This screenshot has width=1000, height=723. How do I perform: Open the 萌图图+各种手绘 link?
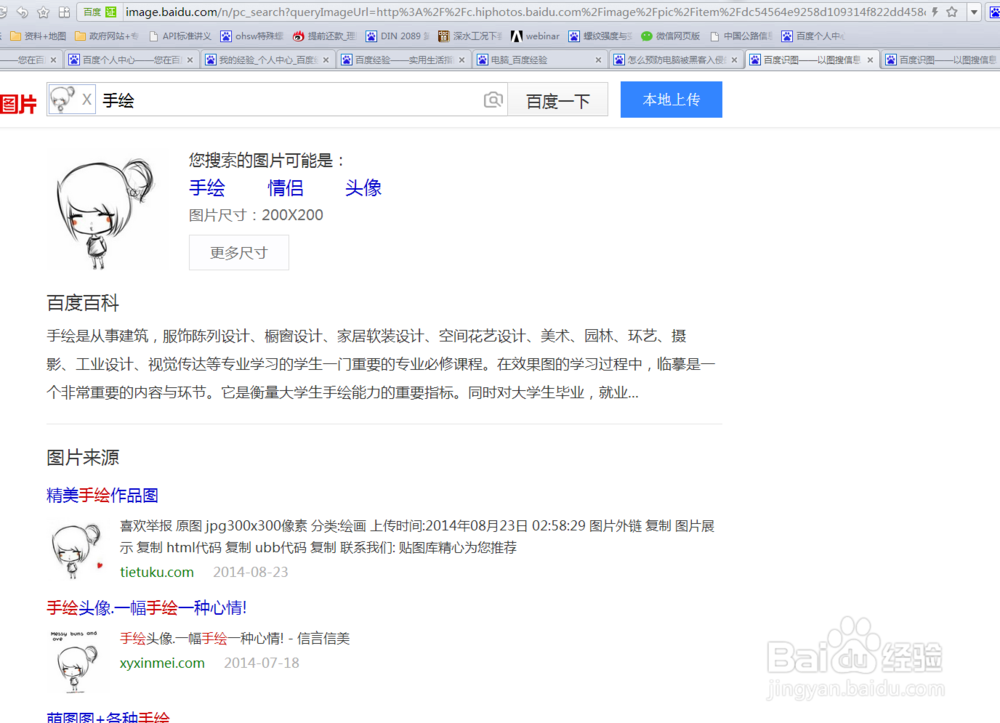tap(108, 717)
